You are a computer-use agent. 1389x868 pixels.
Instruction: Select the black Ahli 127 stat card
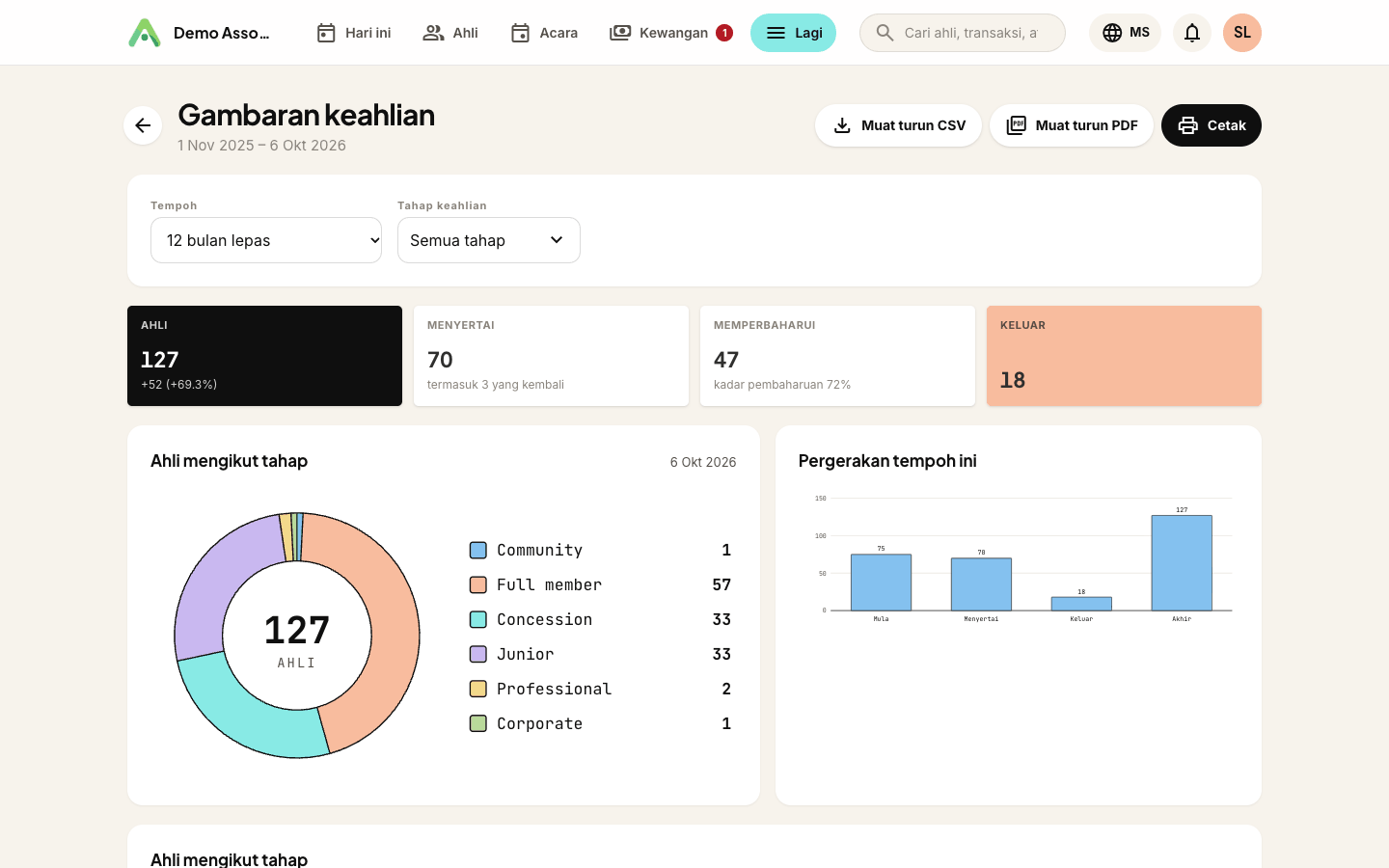(264, 356)
